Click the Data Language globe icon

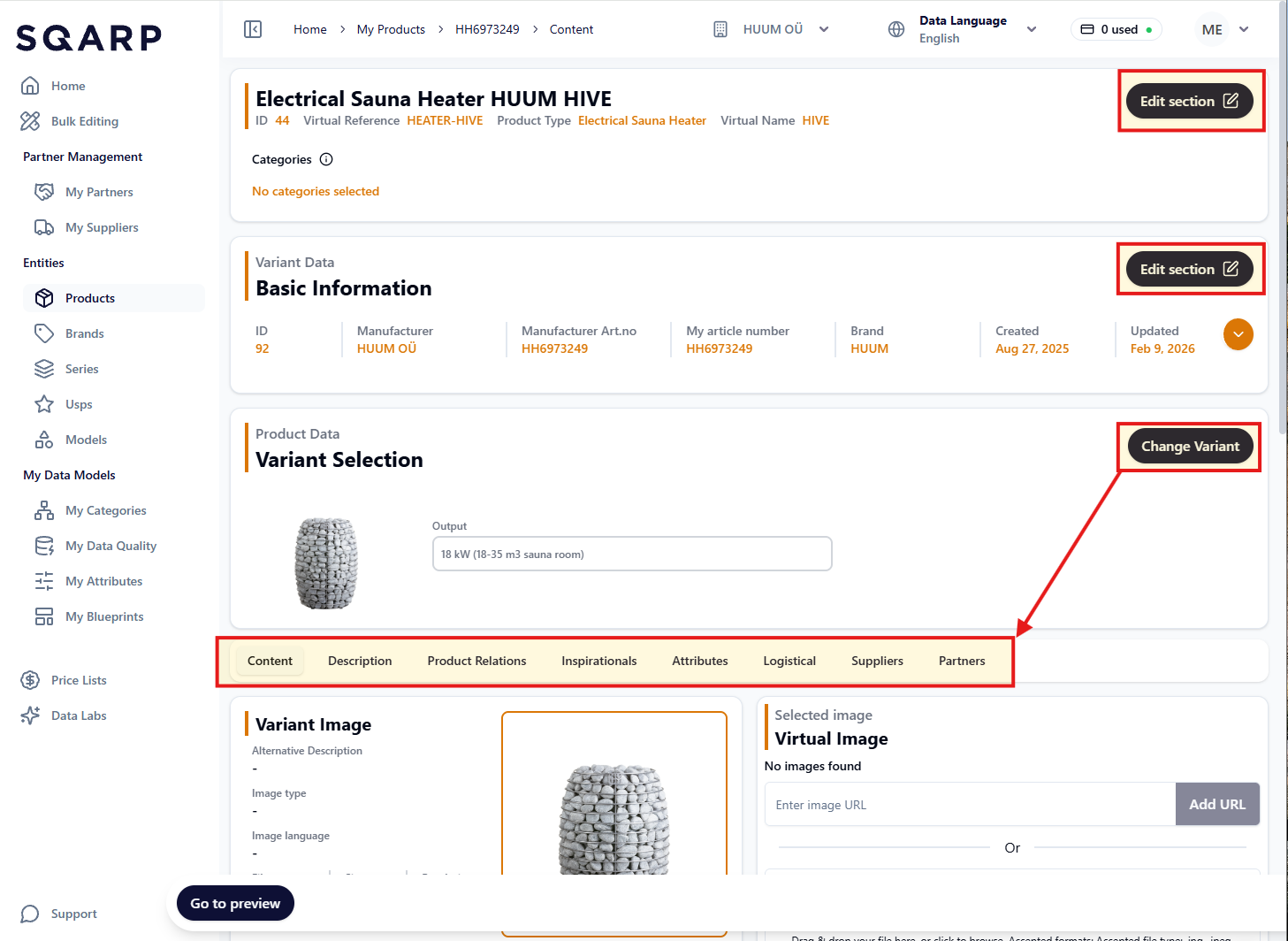click(x=896, y=29)
